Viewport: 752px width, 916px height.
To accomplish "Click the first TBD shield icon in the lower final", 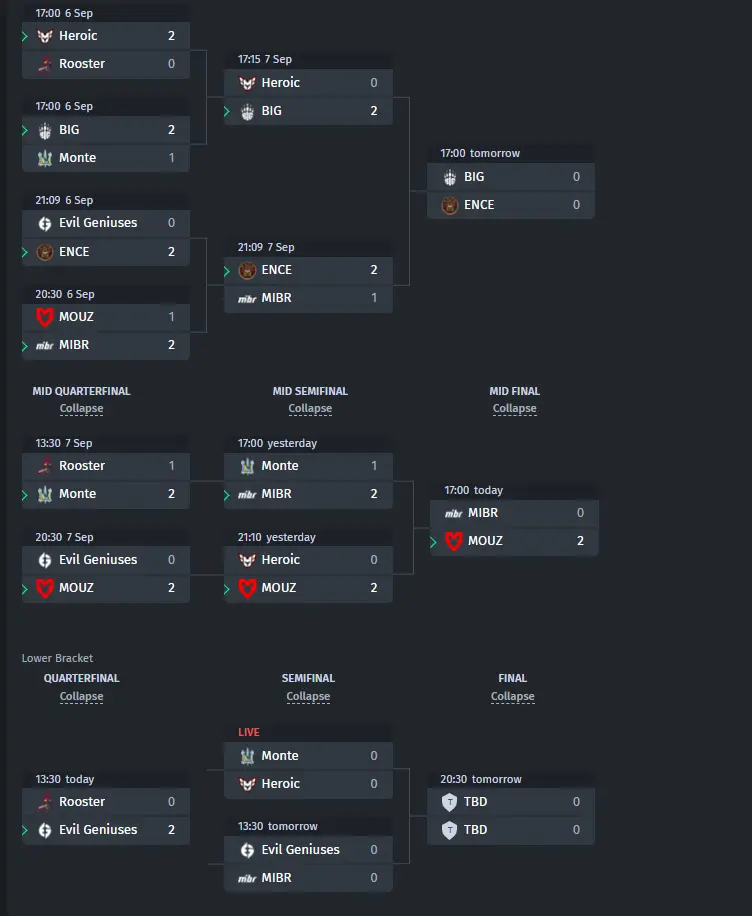I will [x=449, y=802].
